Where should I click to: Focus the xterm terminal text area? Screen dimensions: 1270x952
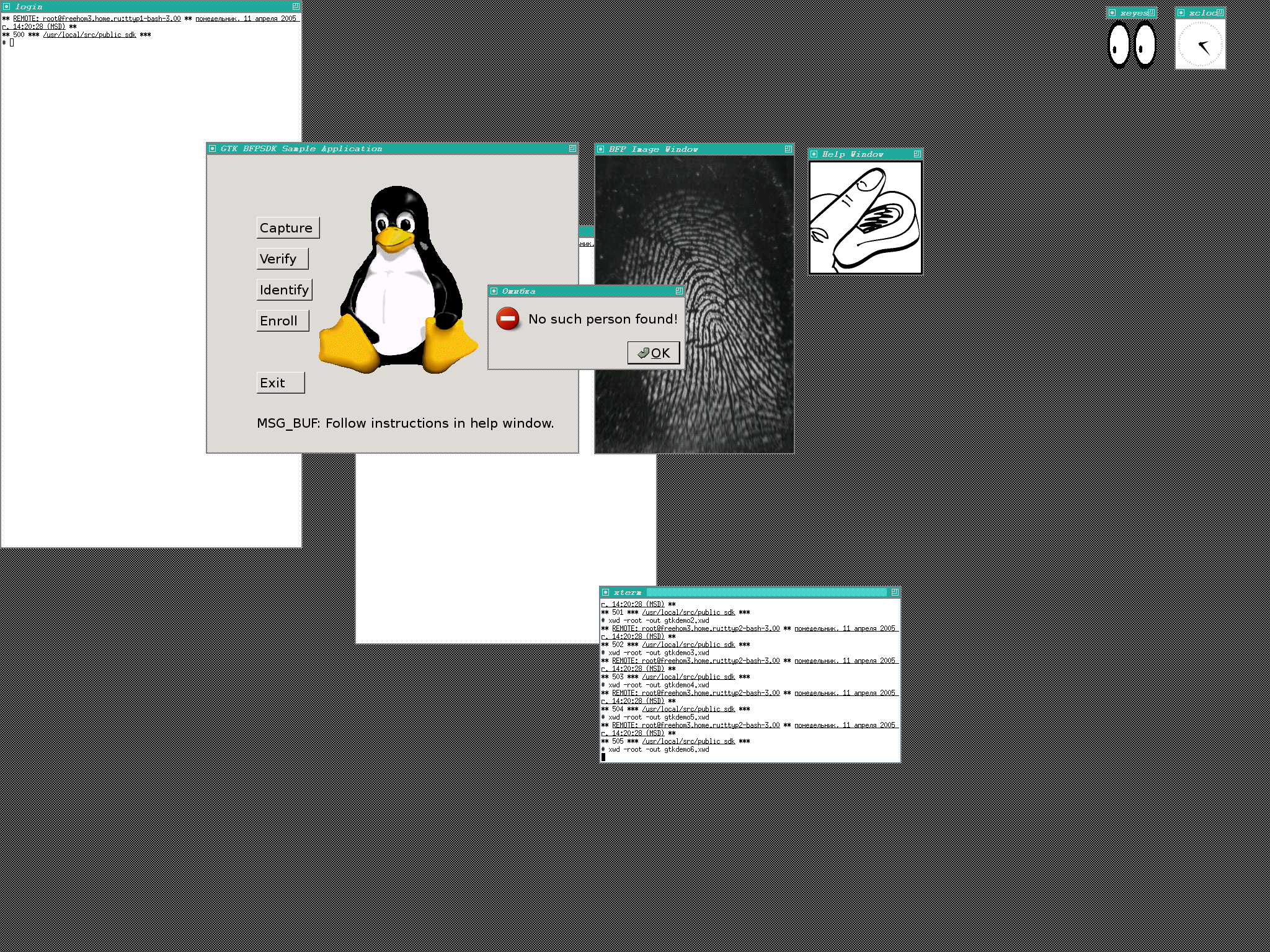pos(749,680)
